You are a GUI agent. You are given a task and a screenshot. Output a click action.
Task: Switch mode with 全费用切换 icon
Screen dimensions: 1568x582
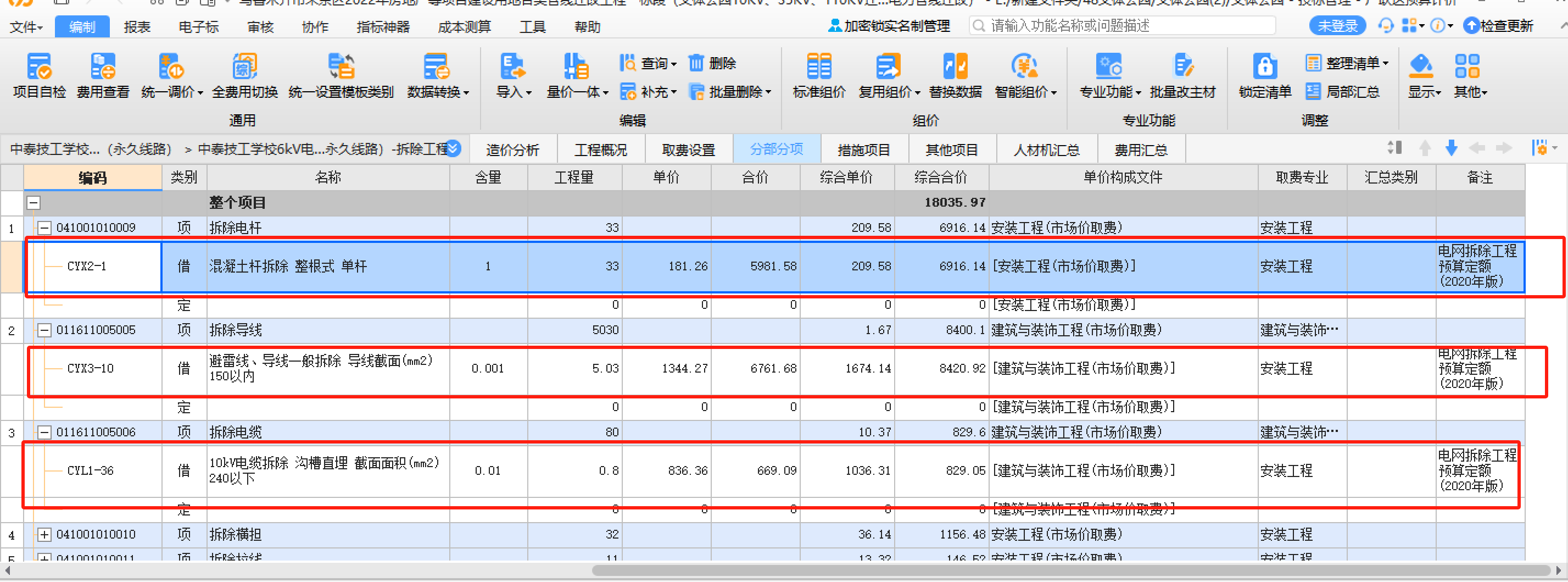(245, 66)
